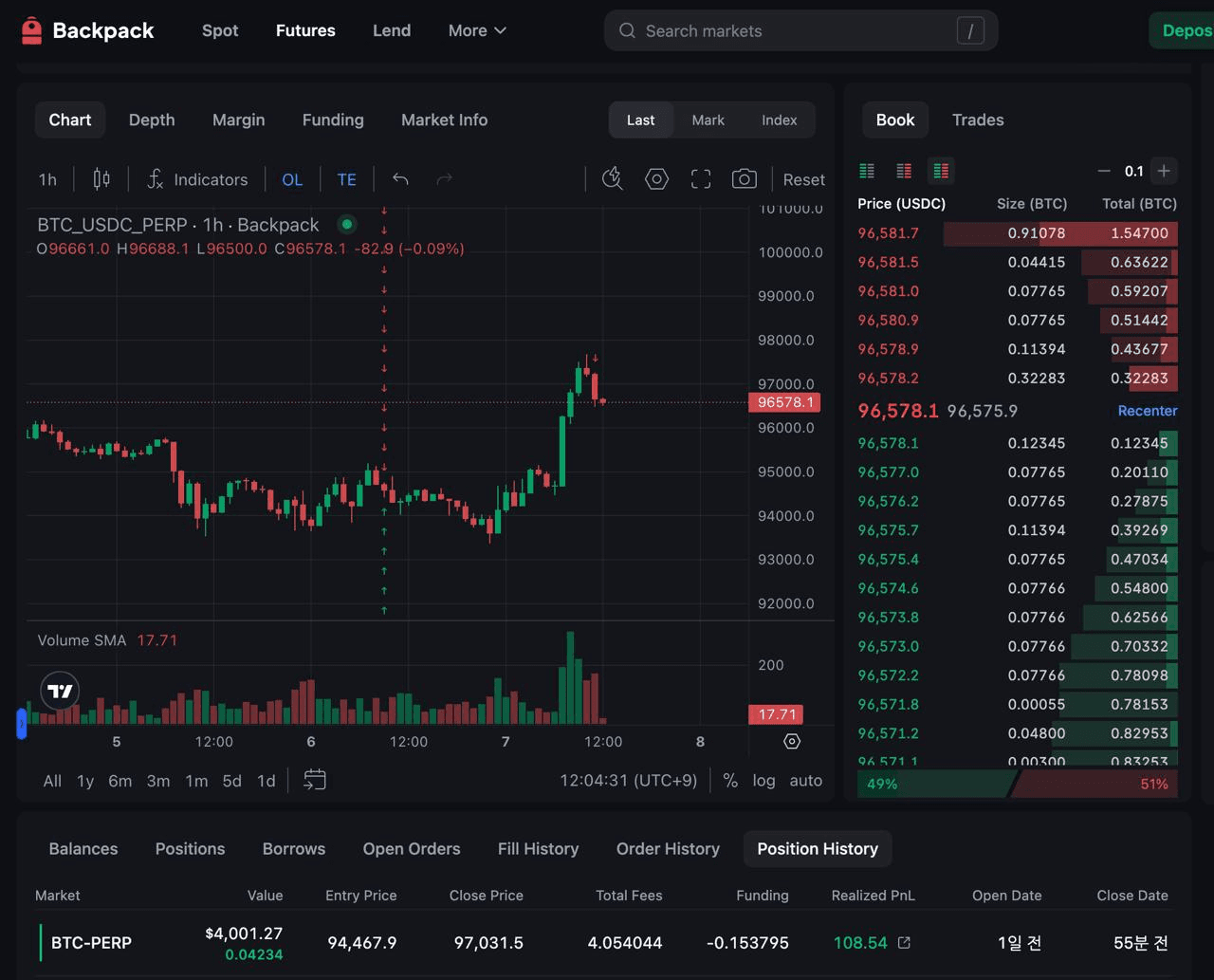The height and width of the screenshot is (980, 1214).
Task: Redo the chart action
Action: pyautogui.click(x=444, y=179)
